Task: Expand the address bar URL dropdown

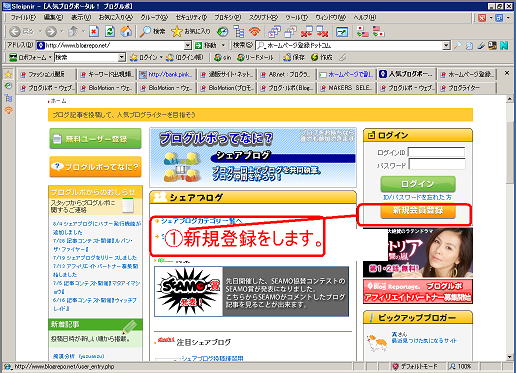Action: point(188,45)
